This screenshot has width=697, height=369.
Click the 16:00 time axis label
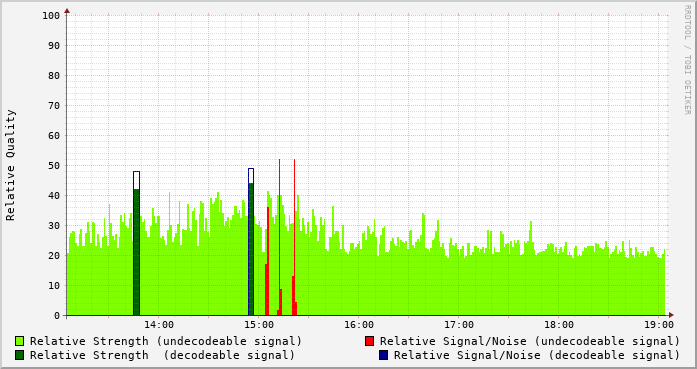tap(359, 325)
